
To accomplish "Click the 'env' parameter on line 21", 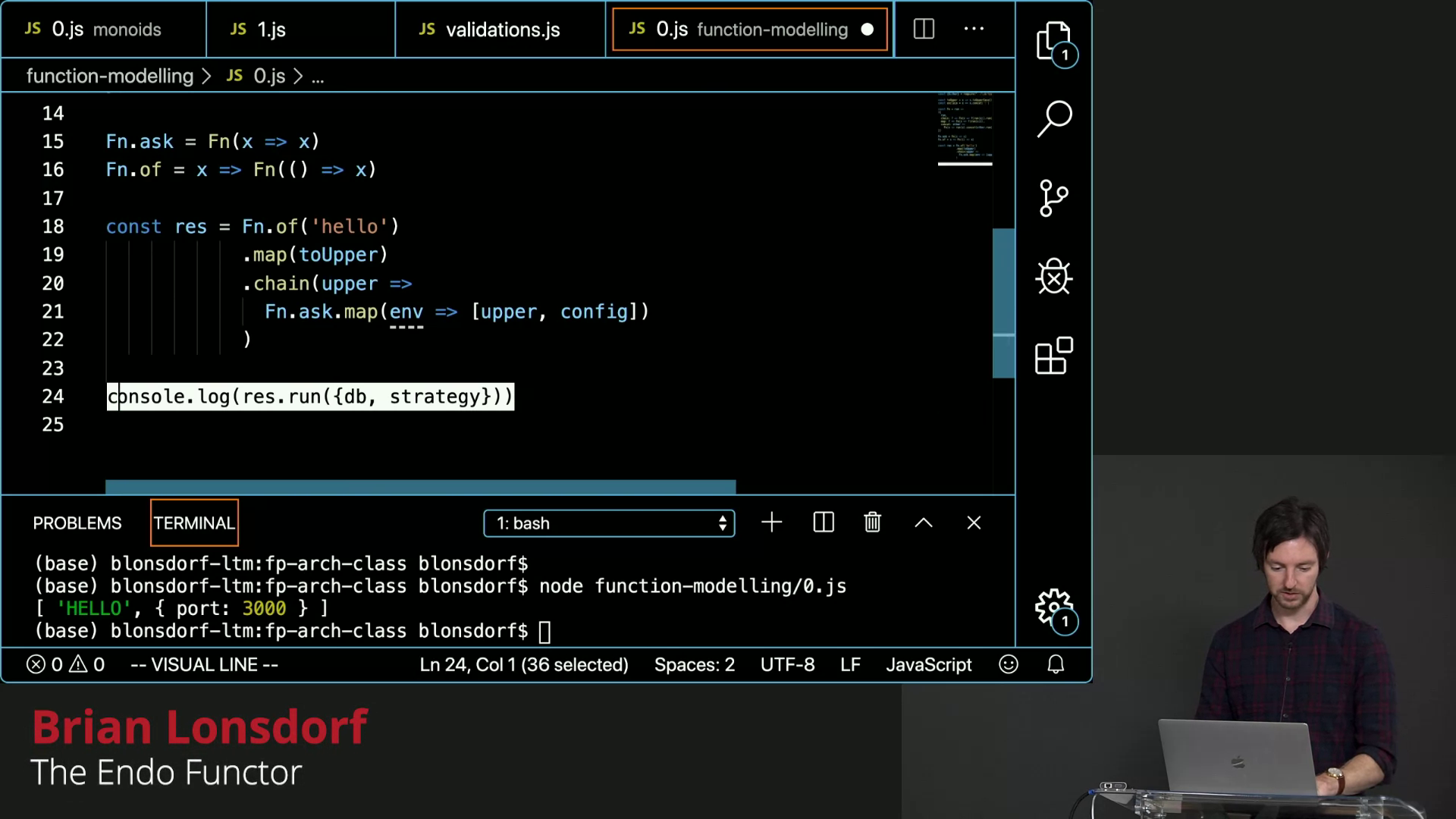I will tap(406, 312).
